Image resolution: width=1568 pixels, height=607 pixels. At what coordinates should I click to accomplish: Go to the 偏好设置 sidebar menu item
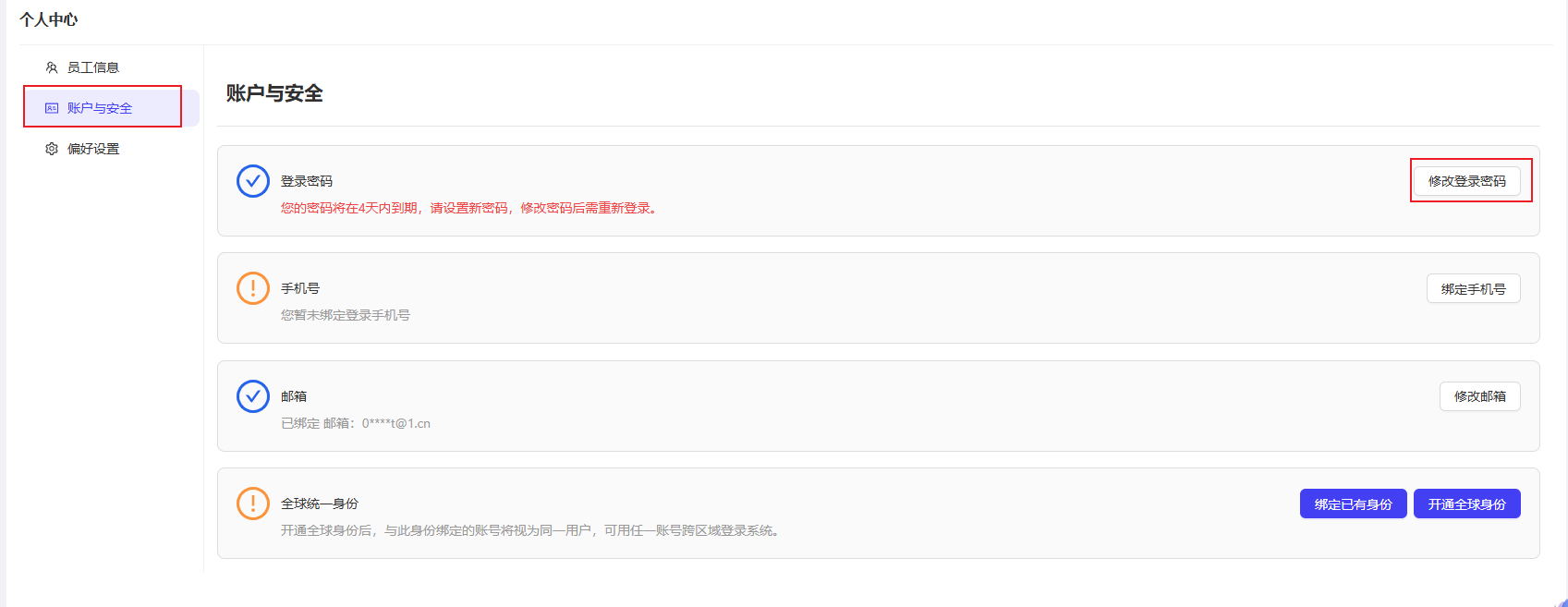(92, 149)
